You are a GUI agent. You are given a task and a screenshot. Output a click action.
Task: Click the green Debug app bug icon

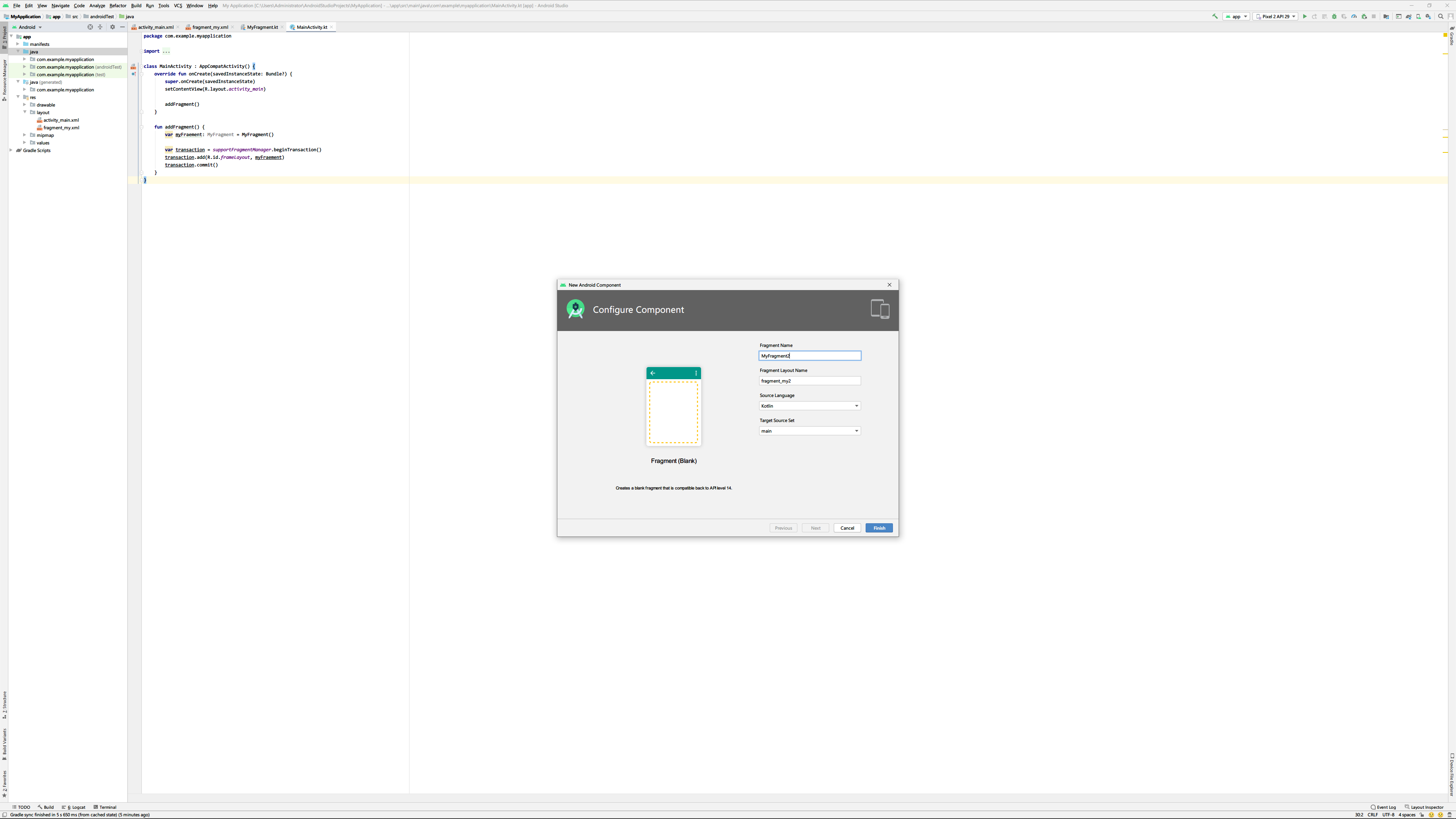pos(1334,16)
